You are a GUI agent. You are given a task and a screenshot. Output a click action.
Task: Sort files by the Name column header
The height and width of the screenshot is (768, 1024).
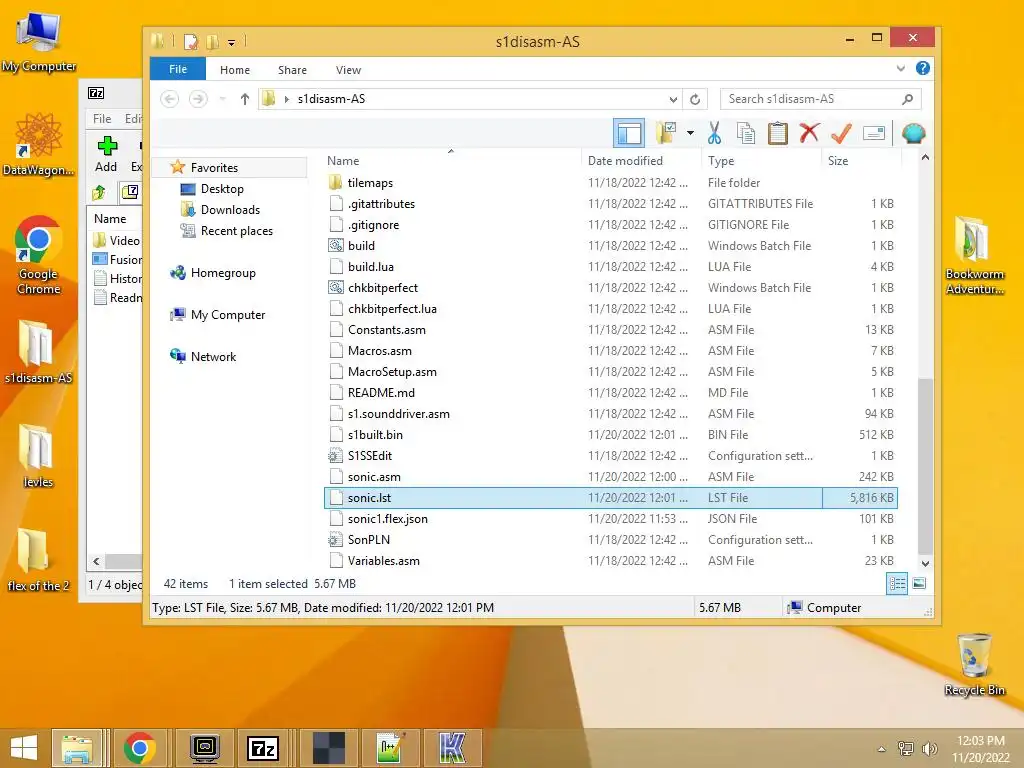tap(343, 161)
